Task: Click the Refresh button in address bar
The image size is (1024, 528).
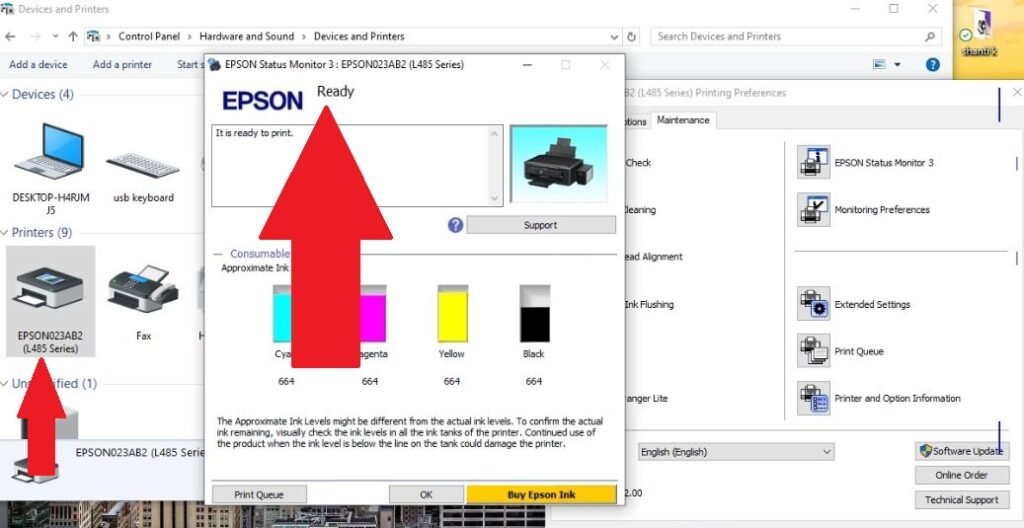Action: click(x=631, y=37)
